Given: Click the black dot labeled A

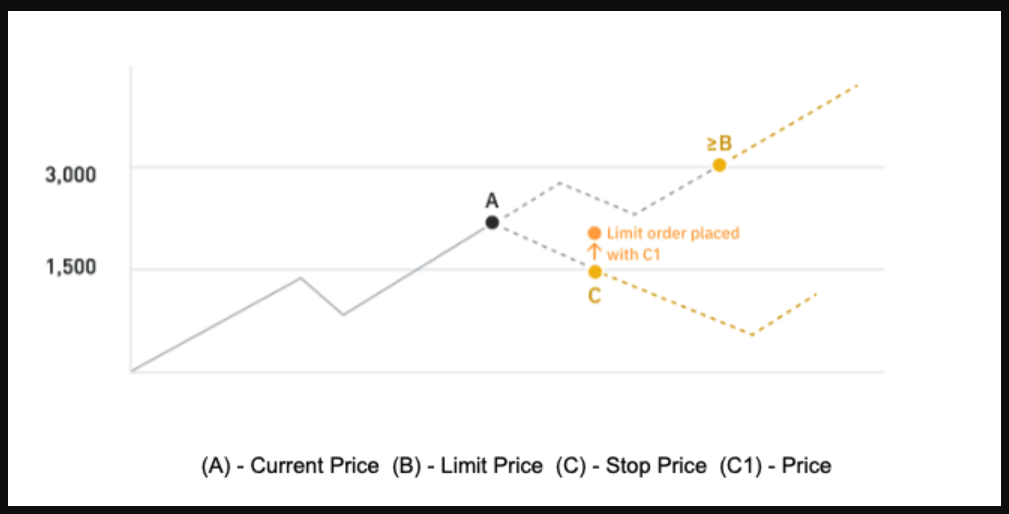Looking at the screenshot, I should (492, 223).
